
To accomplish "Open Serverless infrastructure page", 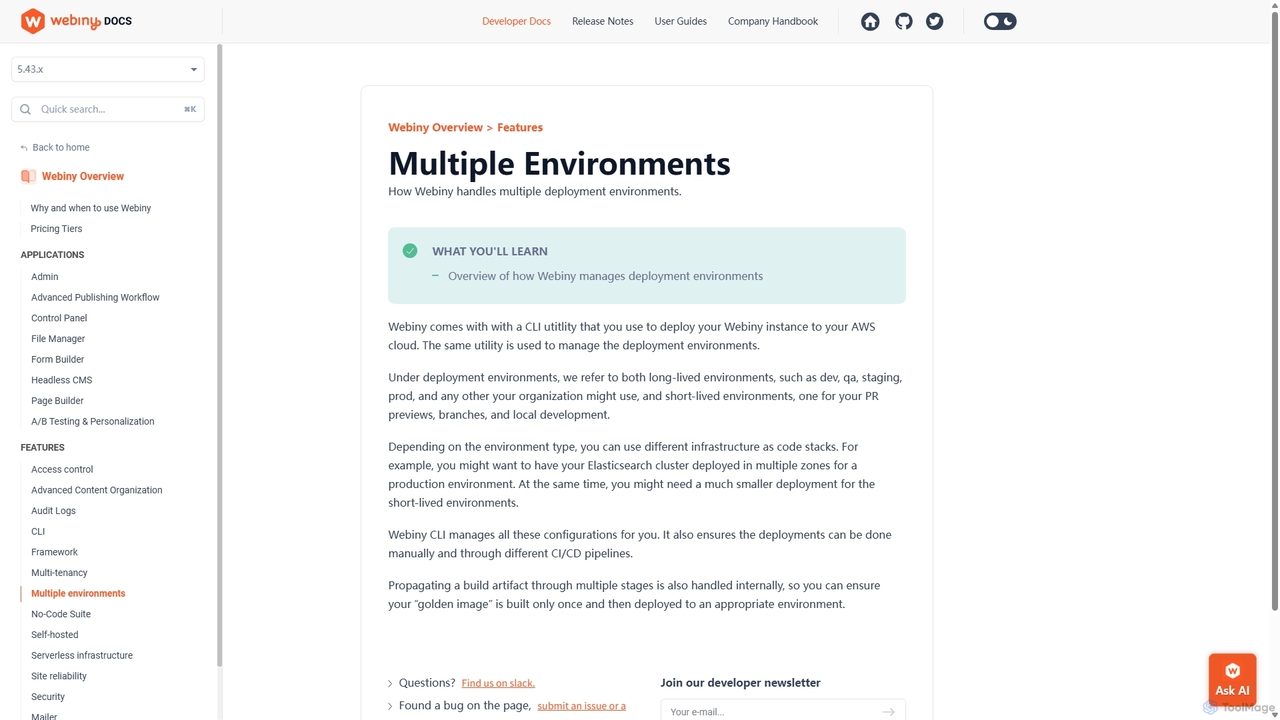I will pyautogui.click(x=82, y=655).
